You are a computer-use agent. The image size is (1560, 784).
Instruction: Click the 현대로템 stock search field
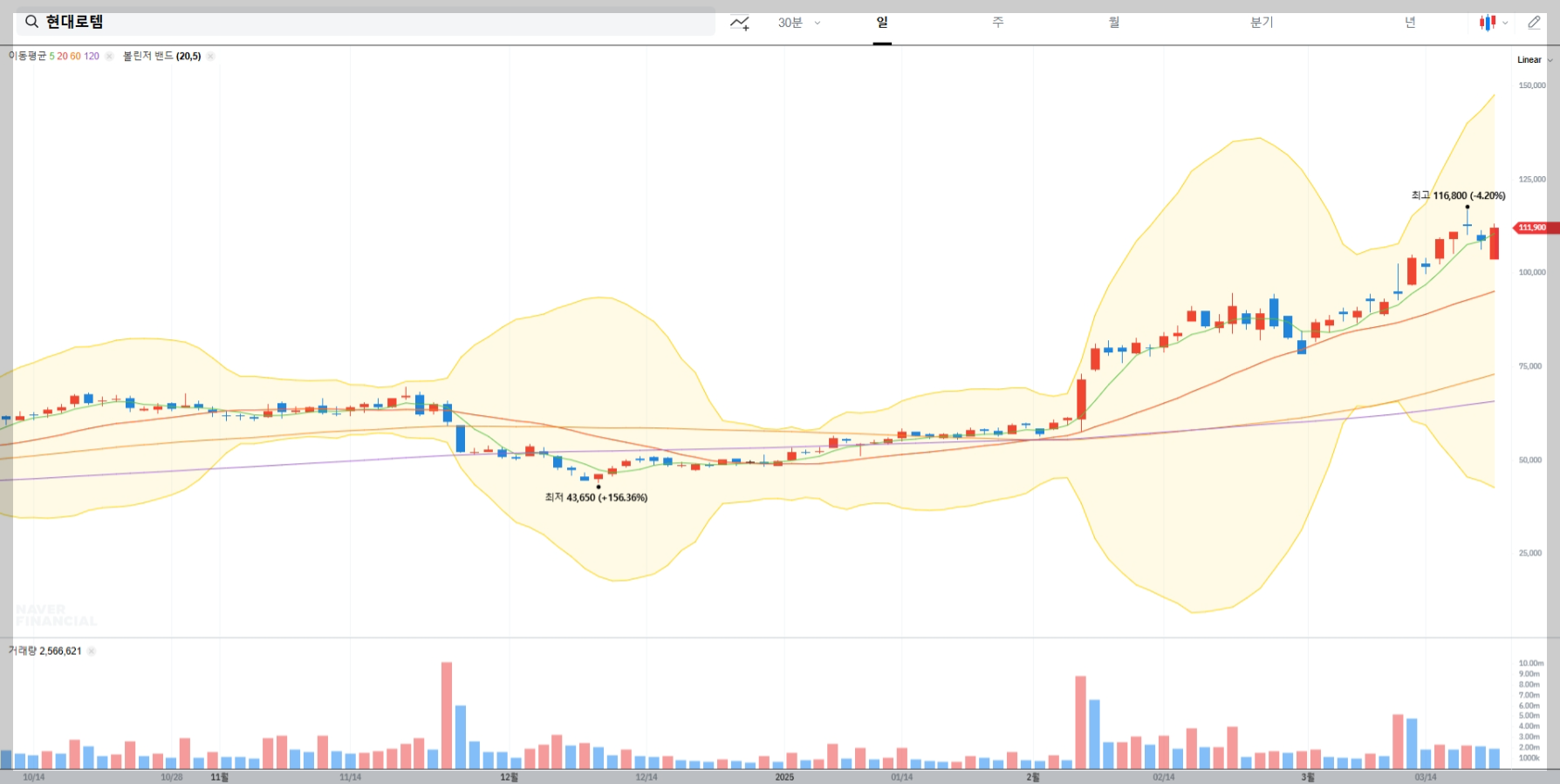tap(366, 22)
